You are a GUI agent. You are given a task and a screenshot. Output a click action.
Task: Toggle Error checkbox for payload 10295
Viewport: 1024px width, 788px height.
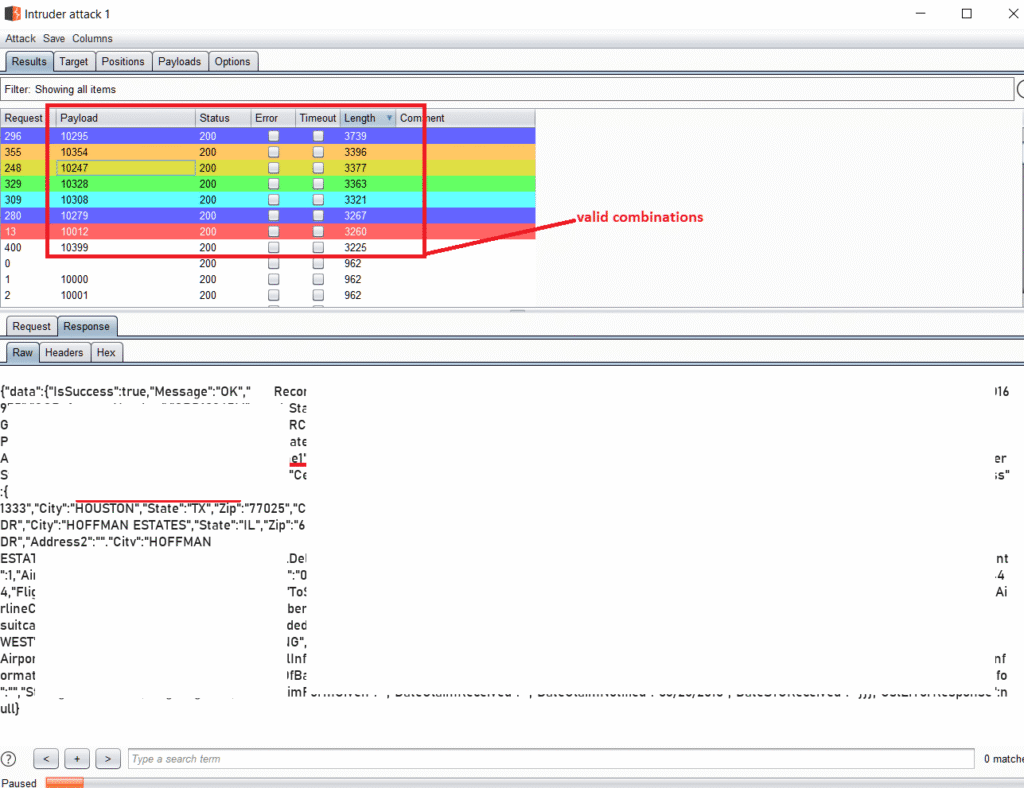pos(273,136)
